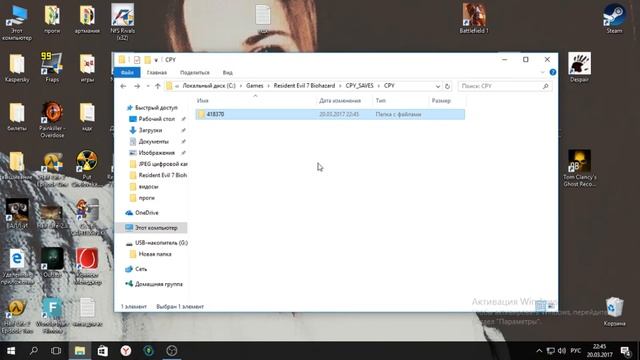640x360 pixels.
Task: Open Сеть in navigation pane
Action: coord(140,269)
